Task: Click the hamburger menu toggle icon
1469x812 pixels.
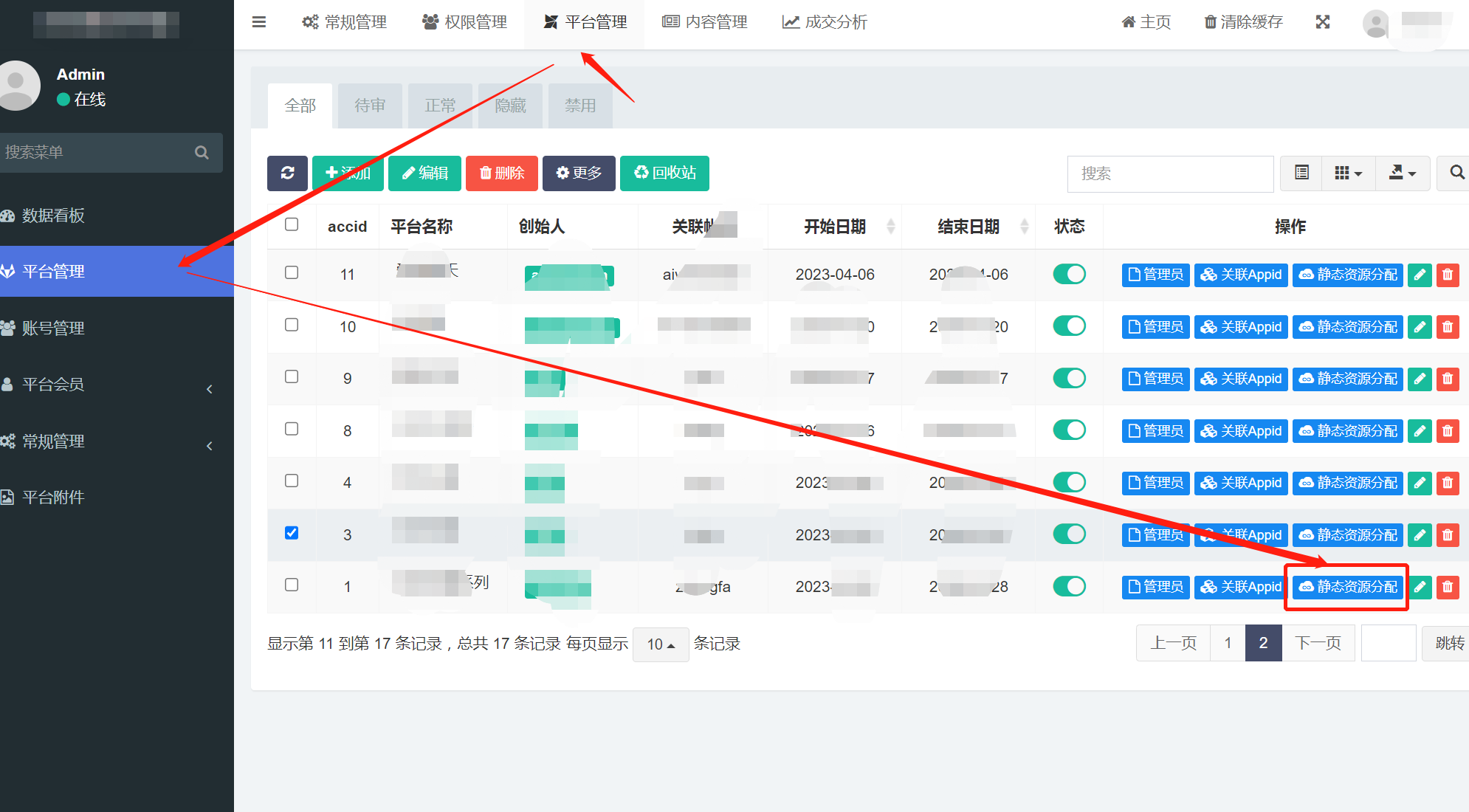Action: point(259,22)
